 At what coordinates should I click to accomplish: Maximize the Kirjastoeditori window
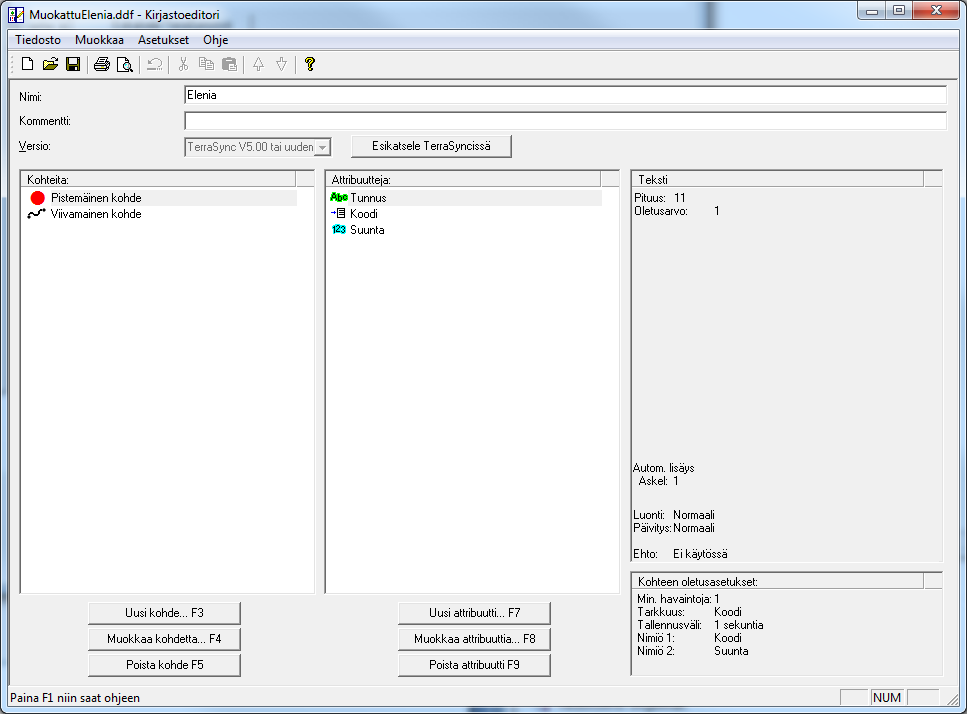coord(899,11)
